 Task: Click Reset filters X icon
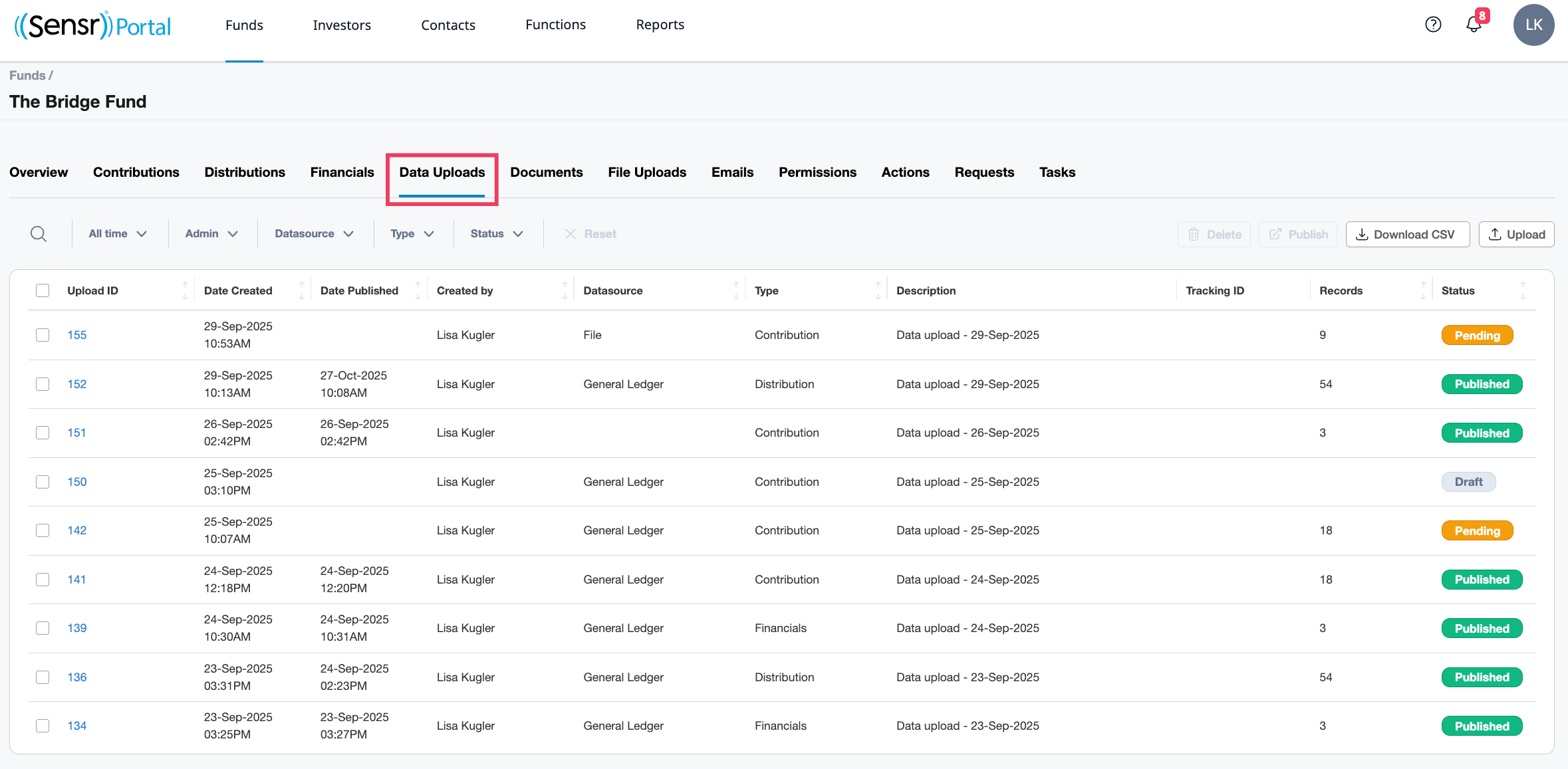click(571, 234)
